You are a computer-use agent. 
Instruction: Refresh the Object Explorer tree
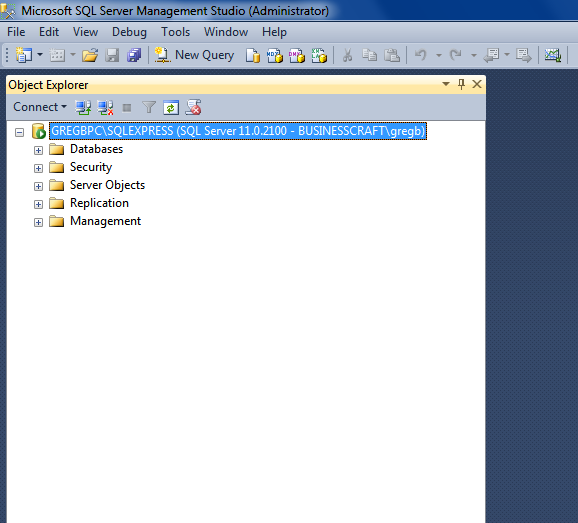(x=171, y=107)
